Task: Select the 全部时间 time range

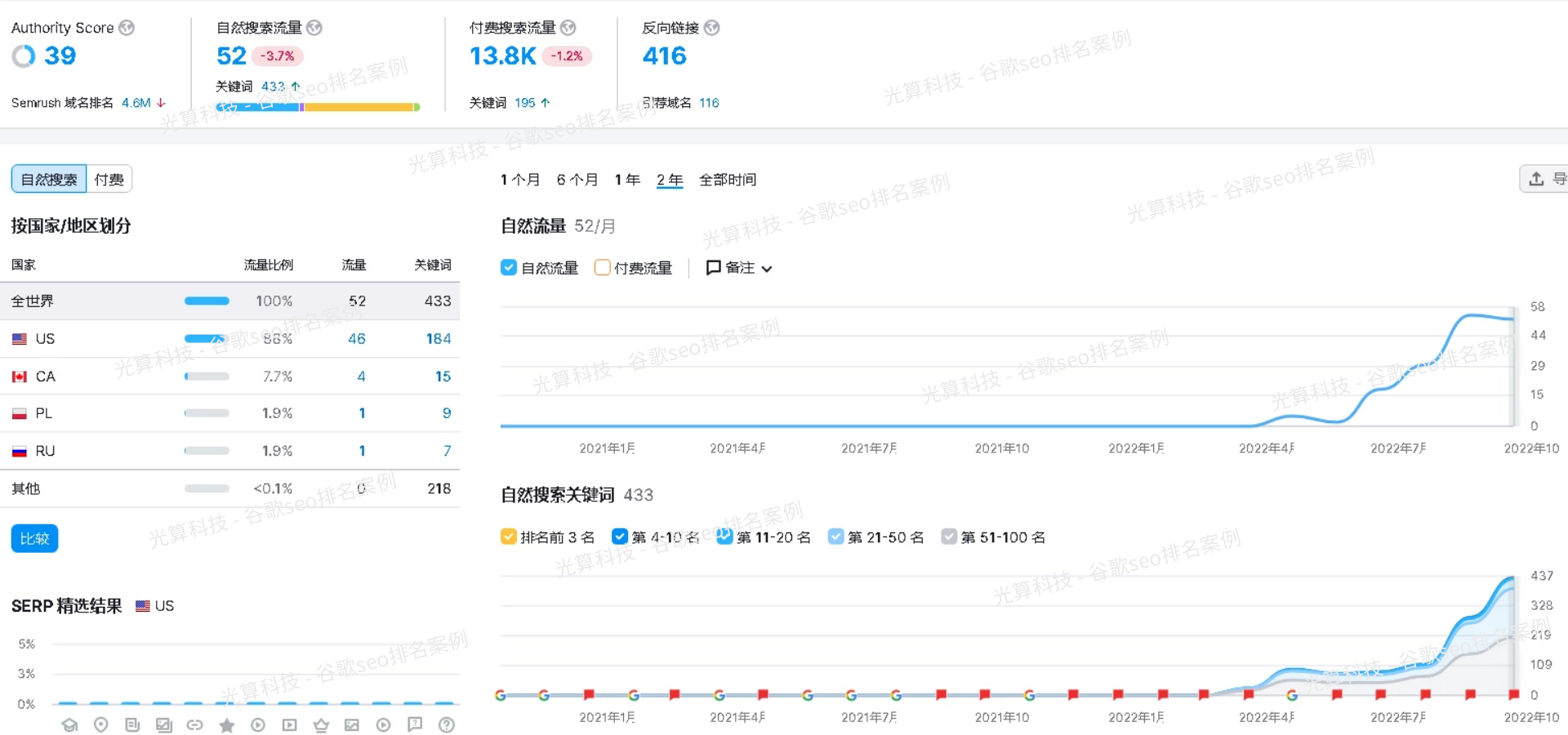Action: pos(727,180)
